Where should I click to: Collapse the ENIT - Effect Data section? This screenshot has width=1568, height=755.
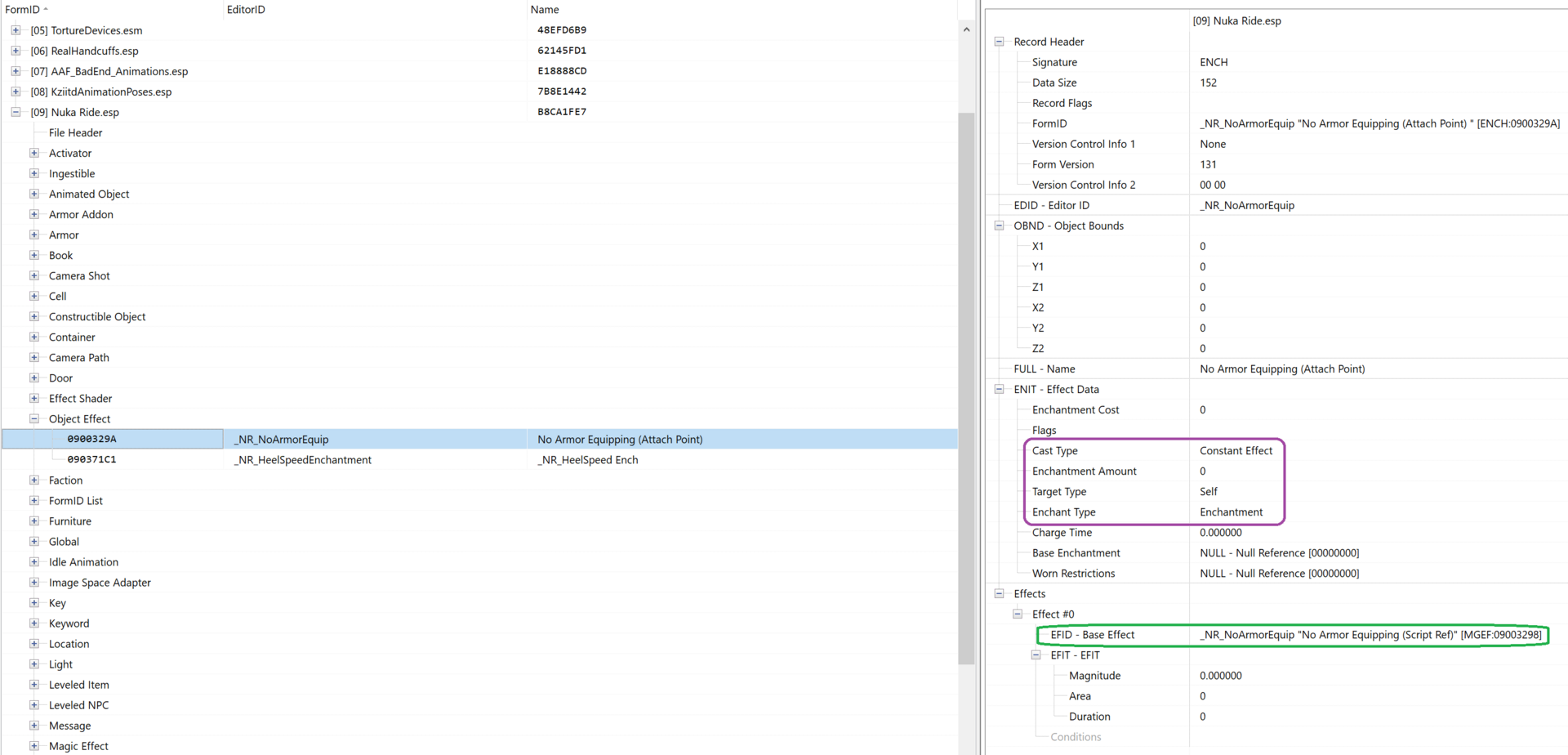pos(999,389)
